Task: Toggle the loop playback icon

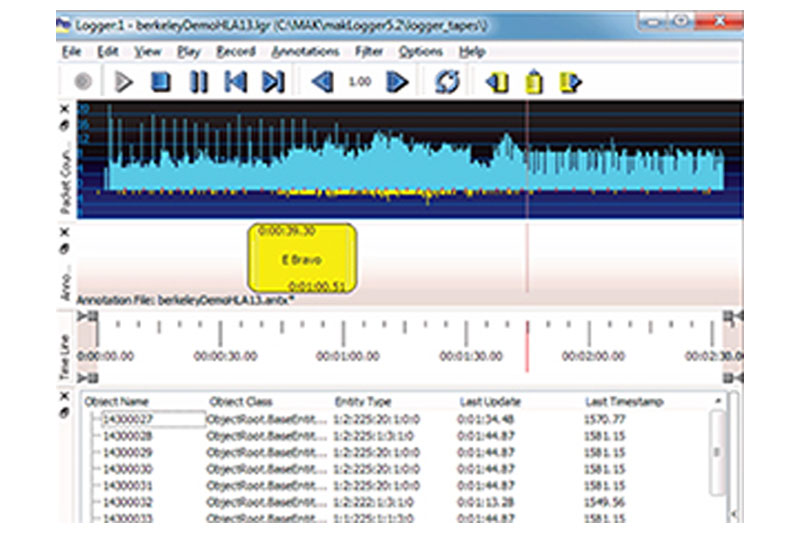Action: pos(447,82)
